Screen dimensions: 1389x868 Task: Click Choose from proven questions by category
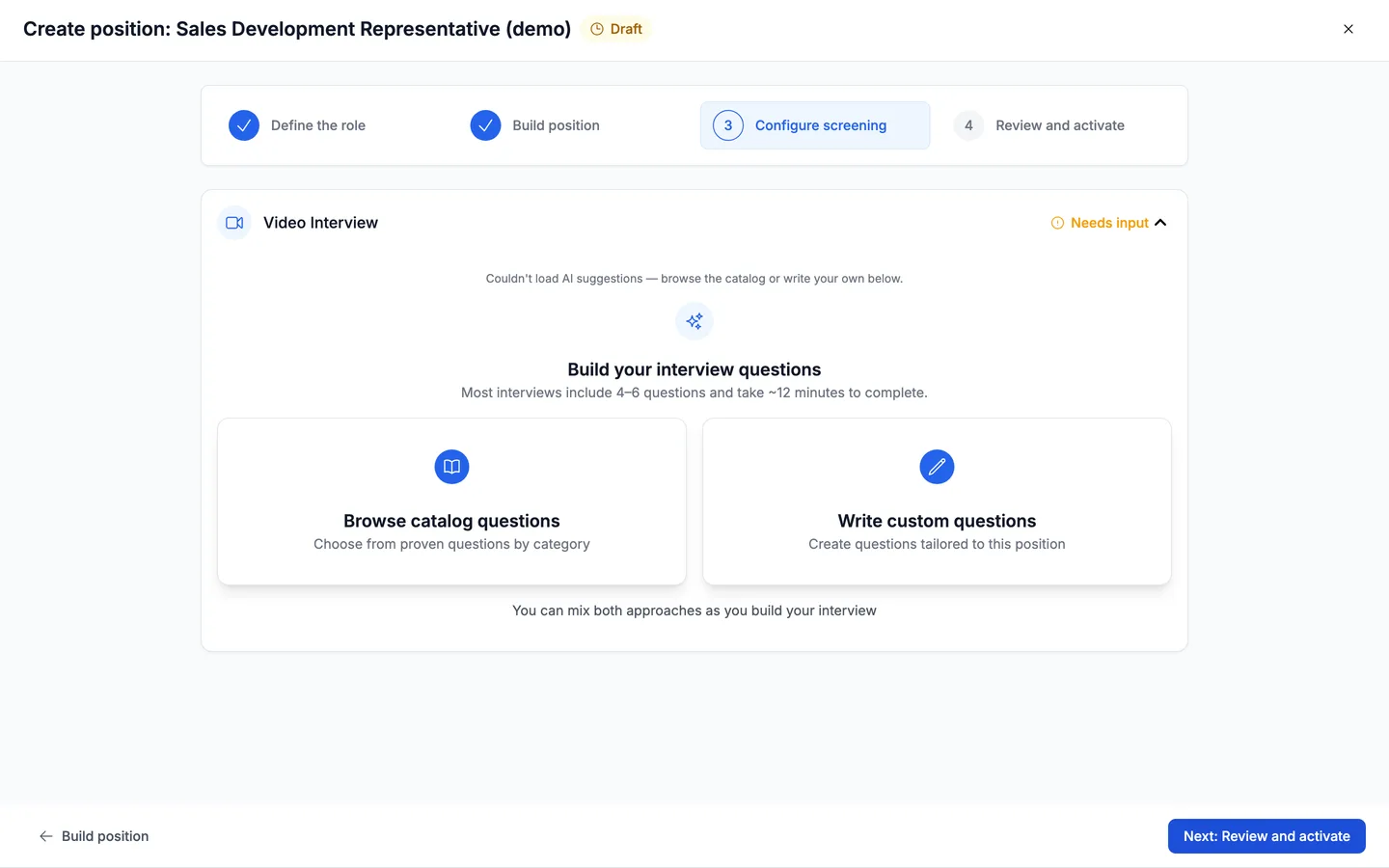pos(451,544)
